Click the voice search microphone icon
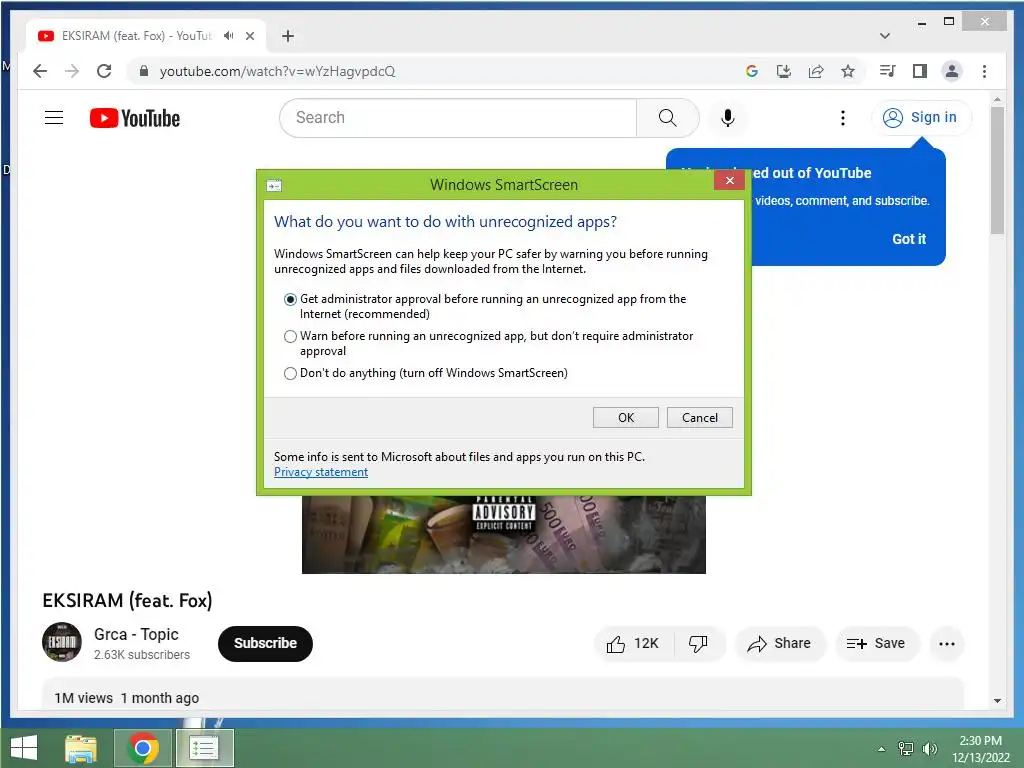Viewport: 1024px width, 768px height. [x=728, y=118]
